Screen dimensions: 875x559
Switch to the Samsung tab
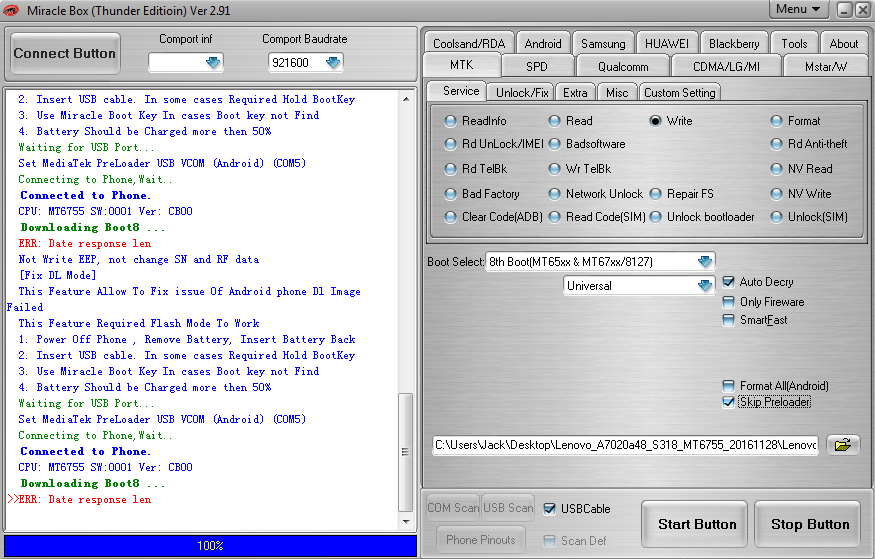click(603, 44)
